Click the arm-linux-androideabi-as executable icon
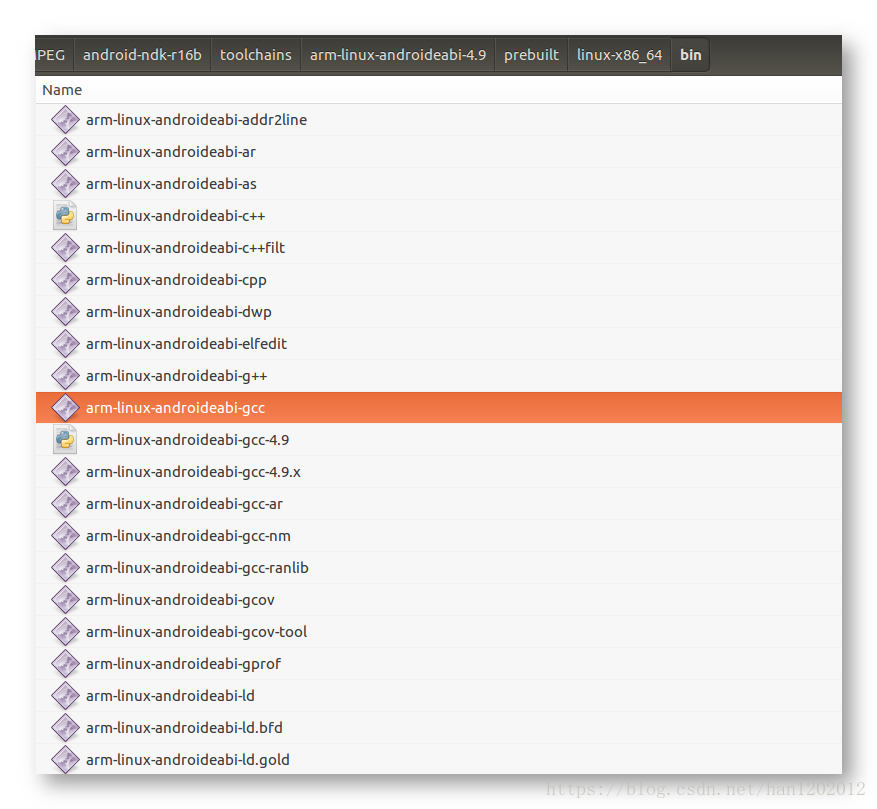 click(65, 184)
